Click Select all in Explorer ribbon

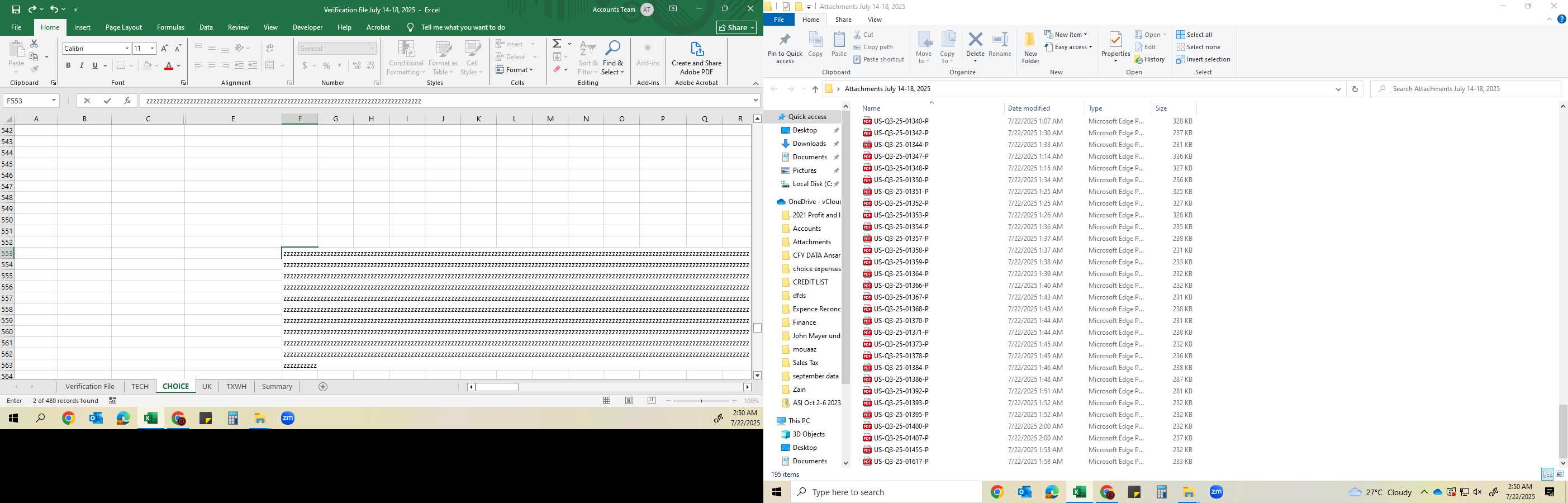[x=1194, y=35]
